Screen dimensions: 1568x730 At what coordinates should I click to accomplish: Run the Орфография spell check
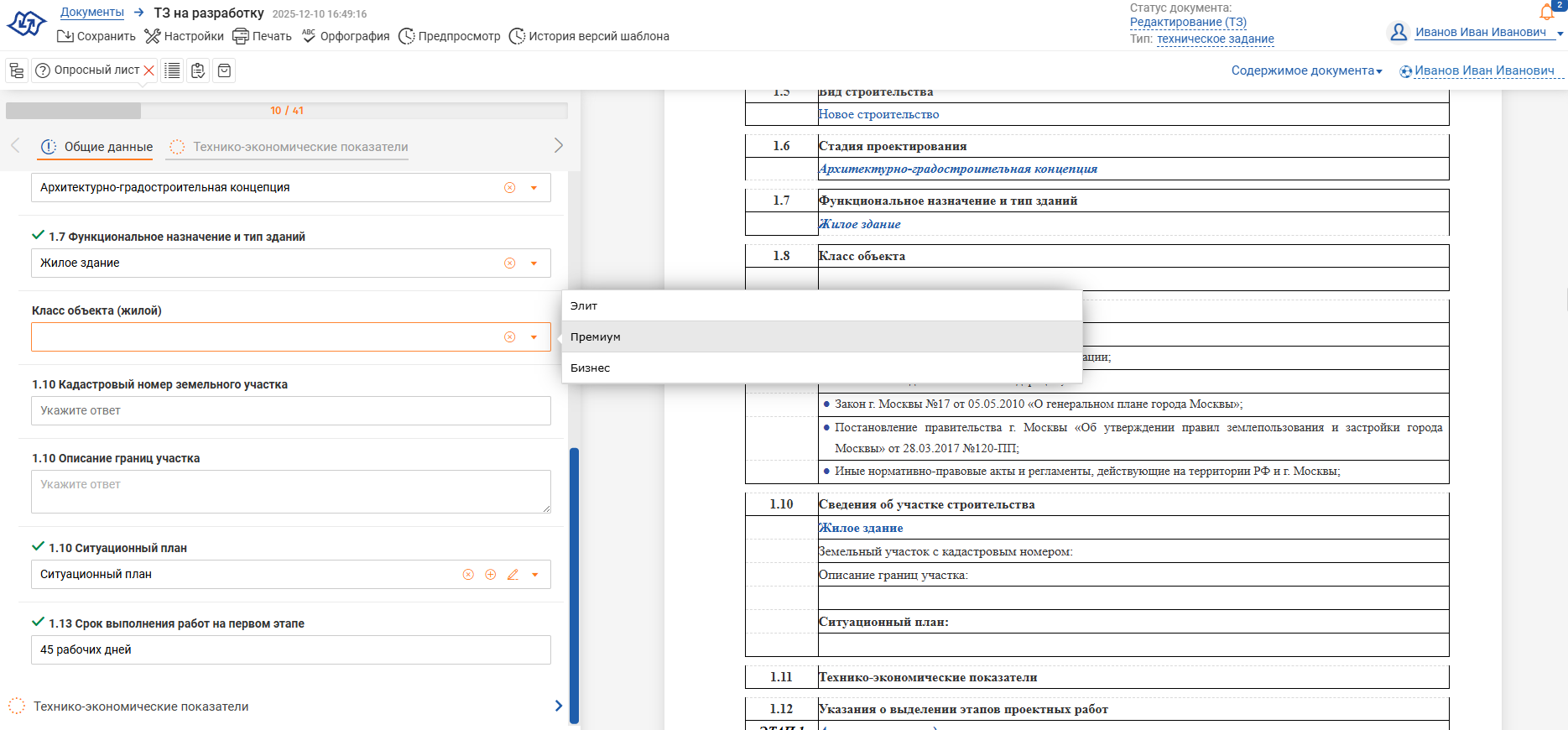(x=346, y=36)
